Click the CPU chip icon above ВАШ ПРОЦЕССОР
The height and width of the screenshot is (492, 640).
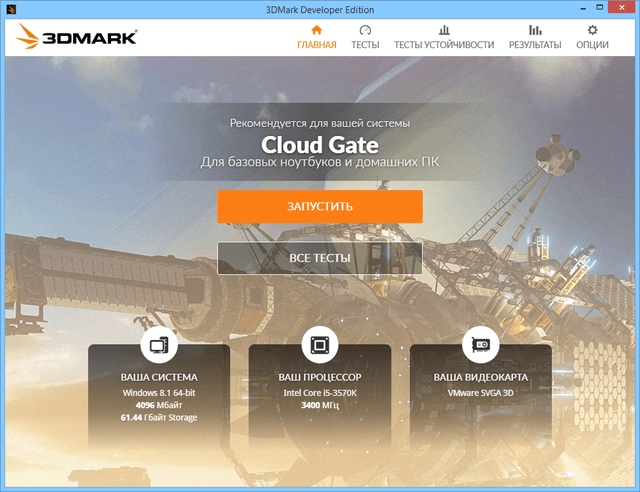[x=319, y=345]
